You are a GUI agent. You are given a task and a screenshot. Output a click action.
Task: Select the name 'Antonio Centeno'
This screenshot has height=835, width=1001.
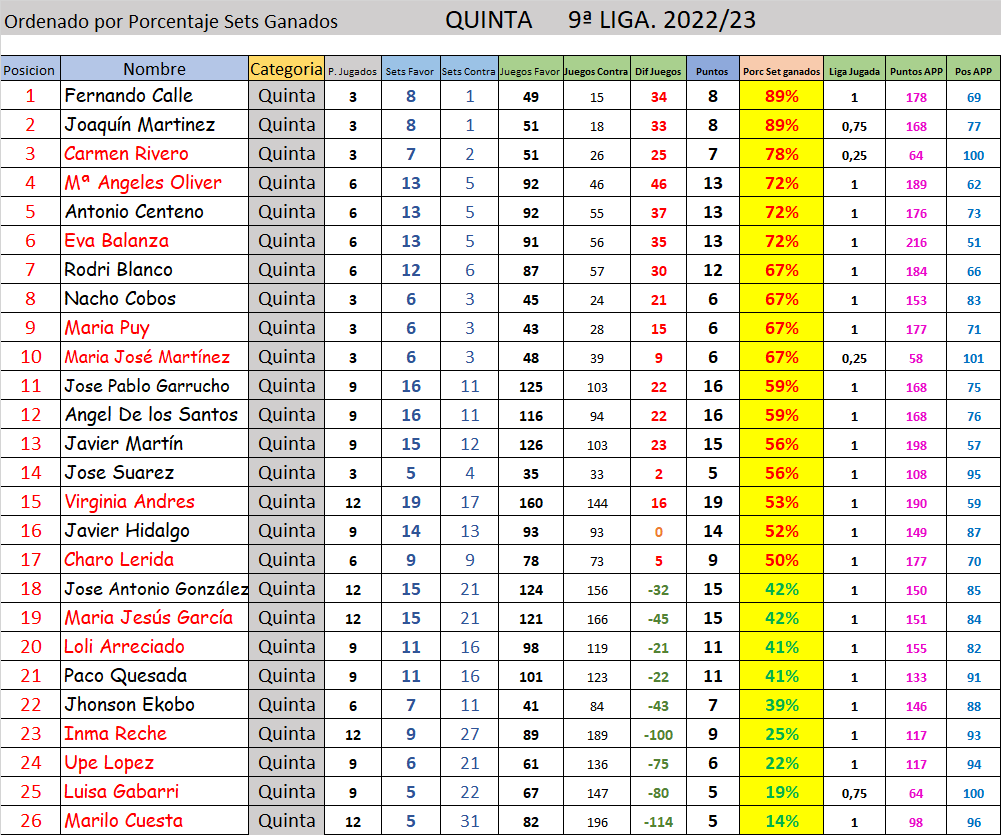(134, 212)
